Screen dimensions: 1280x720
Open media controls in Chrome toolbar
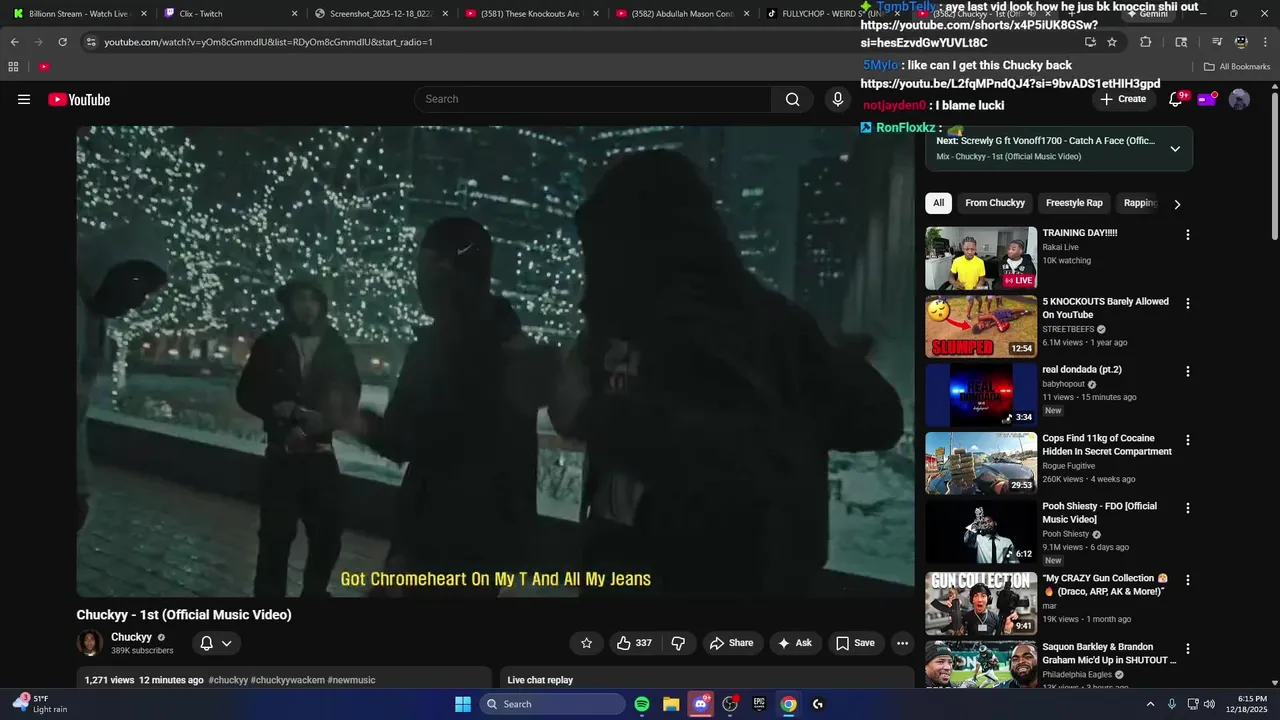[1217, 42]
